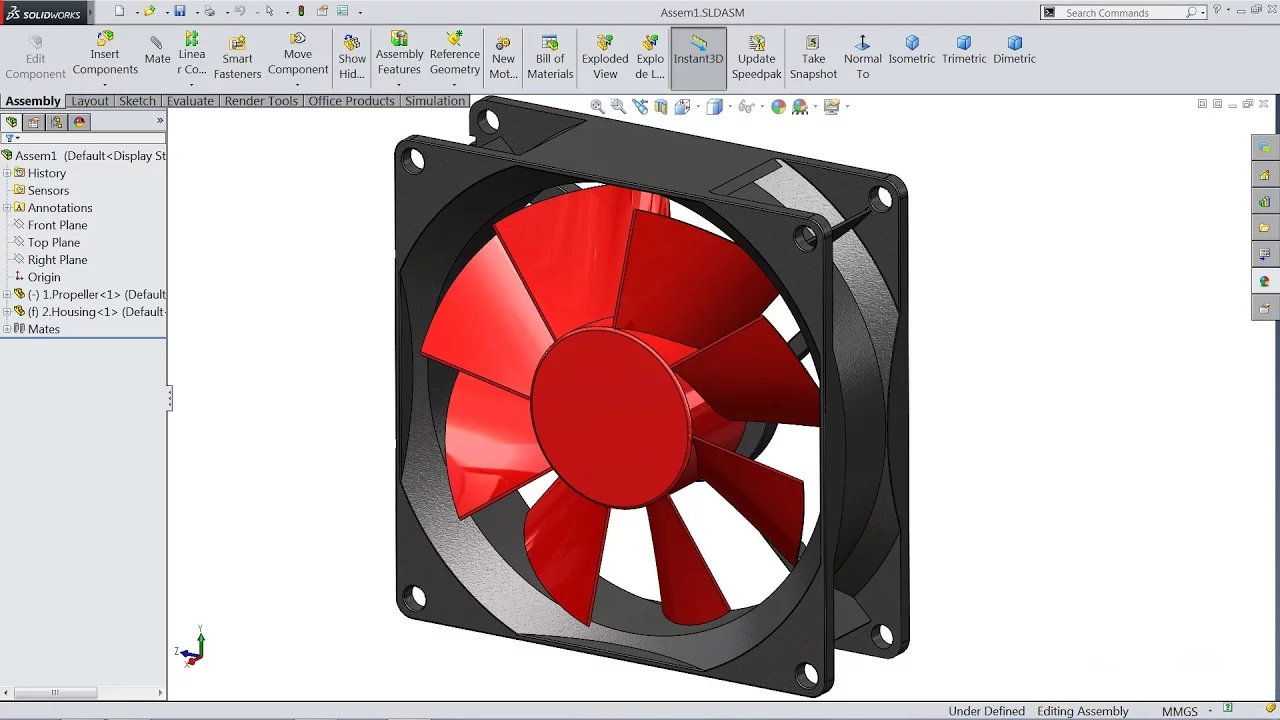Open the Evaluate tab
Image resolution: width=1280 pixels, height=720 pixels.
click(x=190, y=101)
